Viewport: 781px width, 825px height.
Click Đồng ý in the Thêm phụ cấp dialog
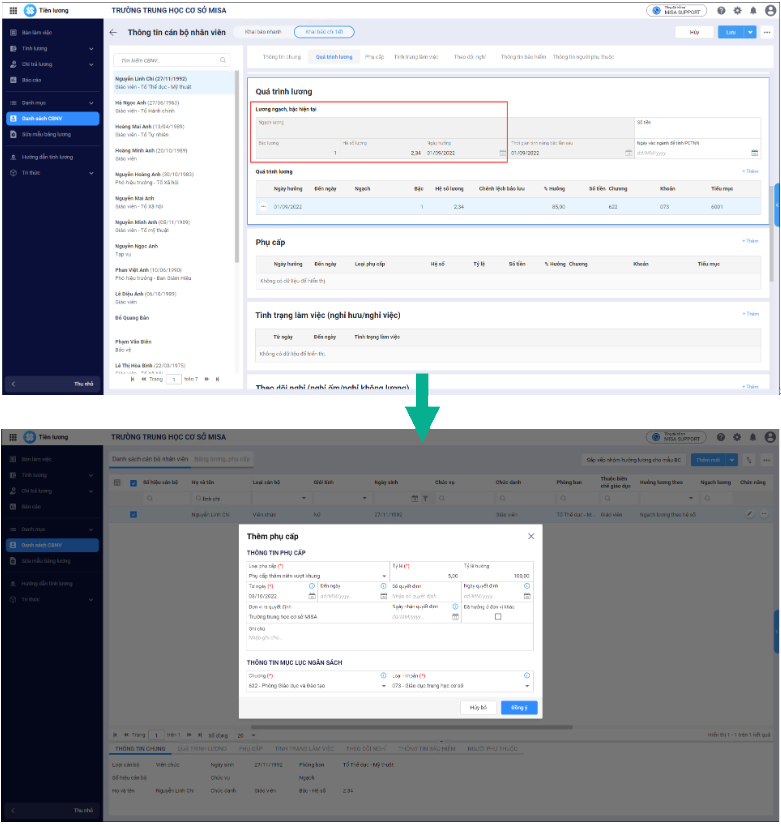point(519,708)
